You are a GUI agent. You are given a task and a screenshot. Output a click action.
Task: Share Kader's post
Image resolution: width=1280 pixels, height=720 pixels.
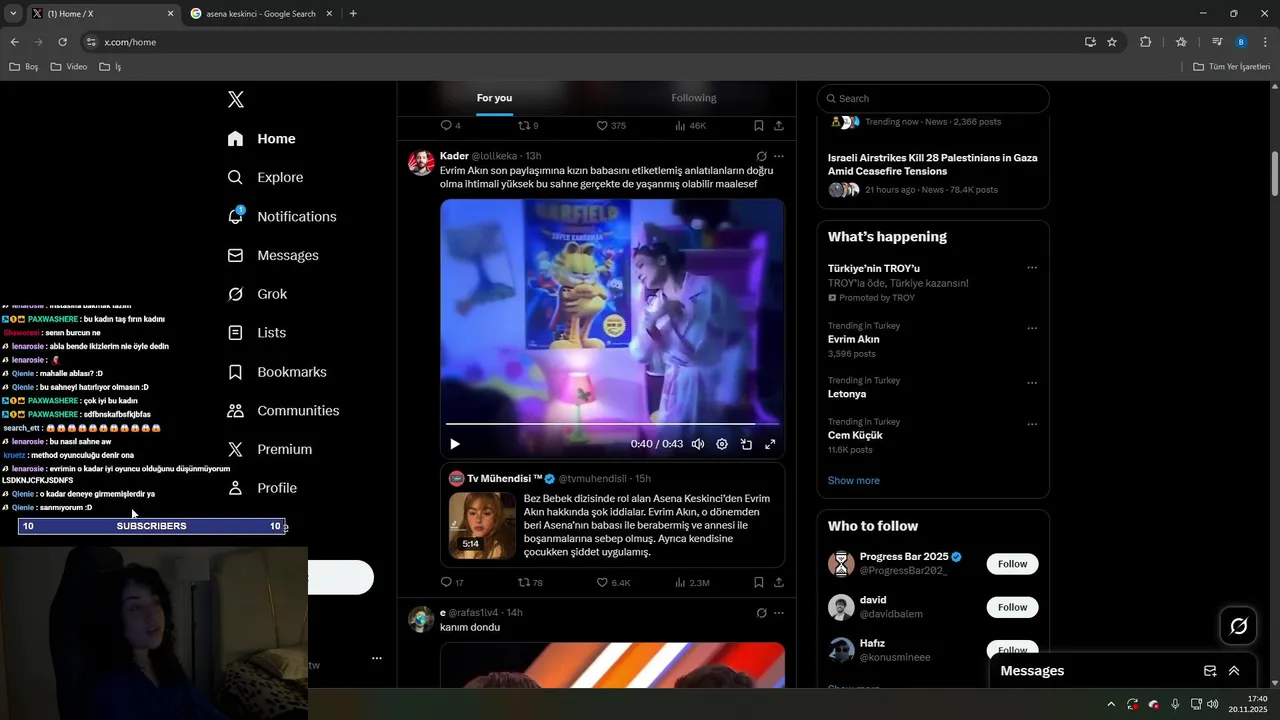point(779,582)
